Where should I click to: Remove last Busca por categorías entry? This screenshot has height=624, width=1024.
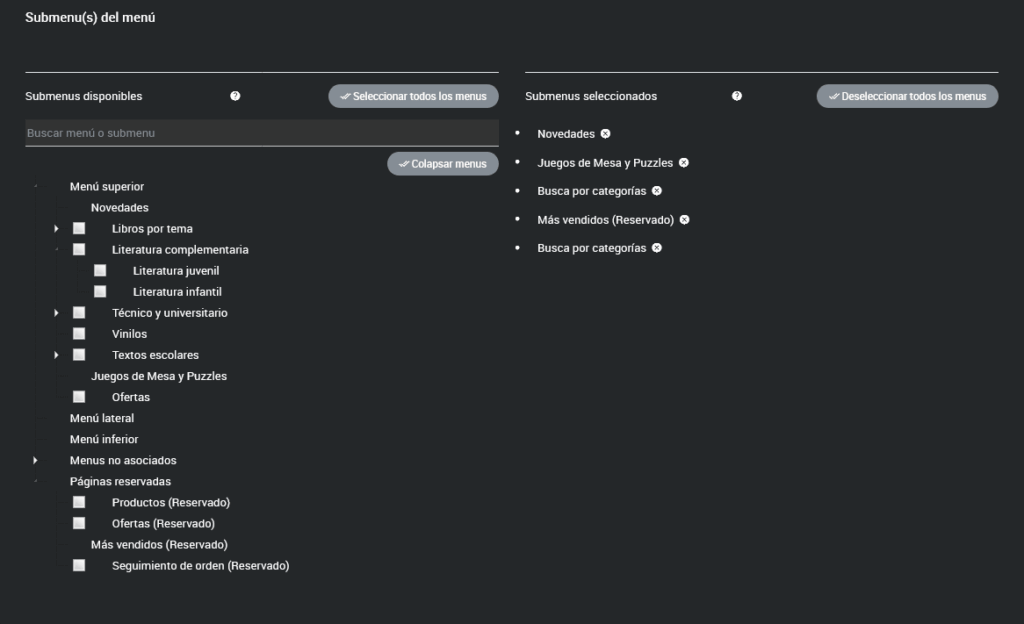[657, 248]
